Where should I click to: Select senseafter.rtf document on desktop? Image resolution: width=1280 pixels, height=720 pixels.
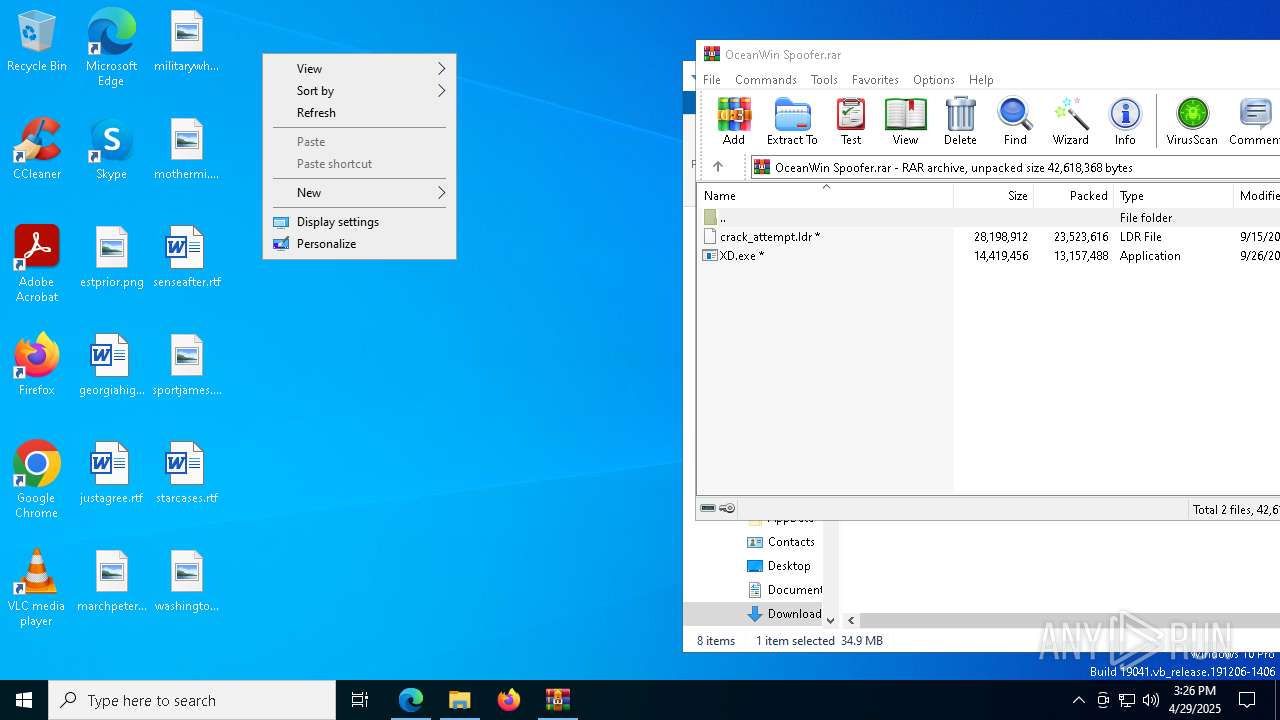[x=186, y=257]
